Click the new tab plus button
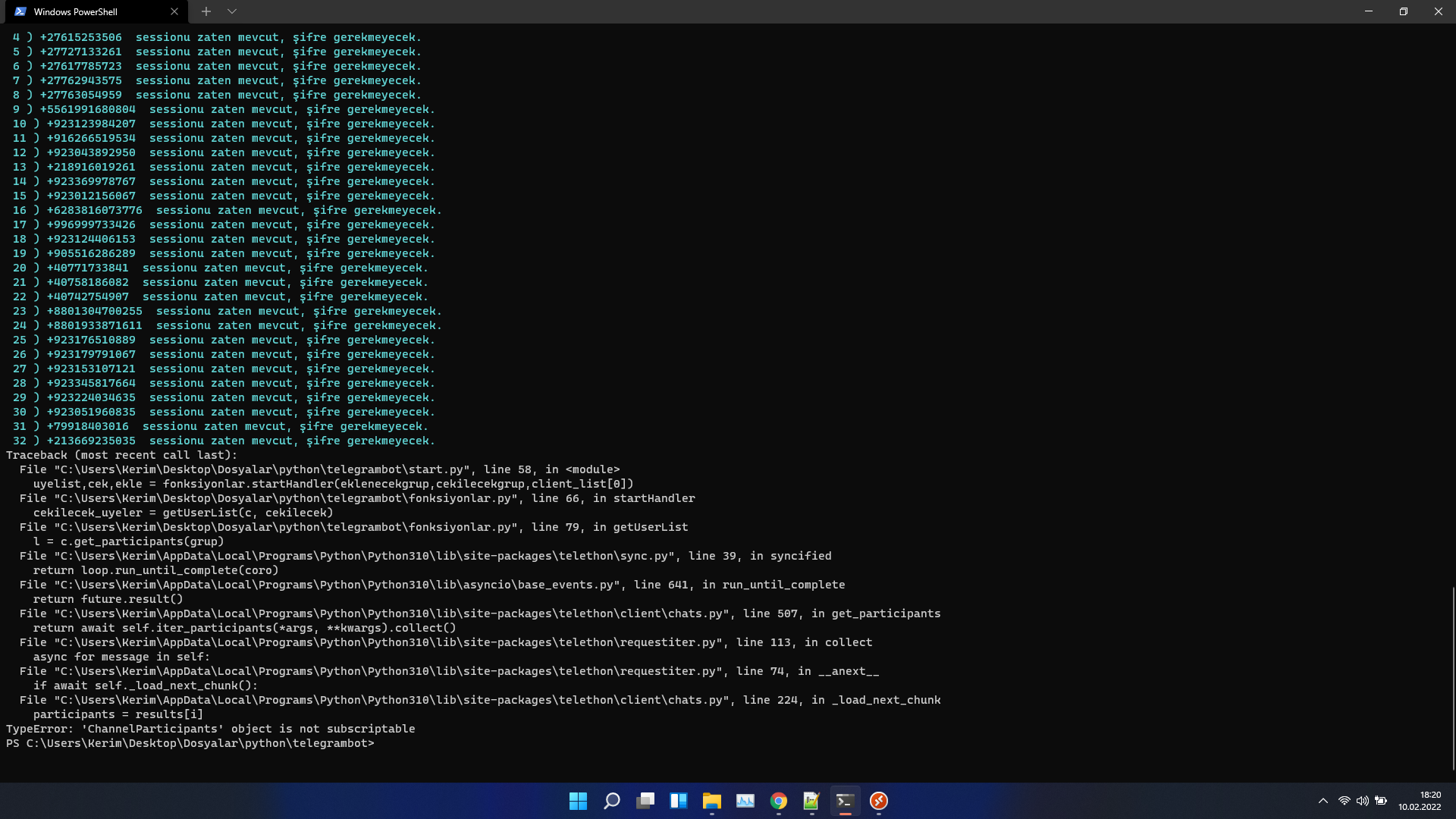 coord(206,11)
